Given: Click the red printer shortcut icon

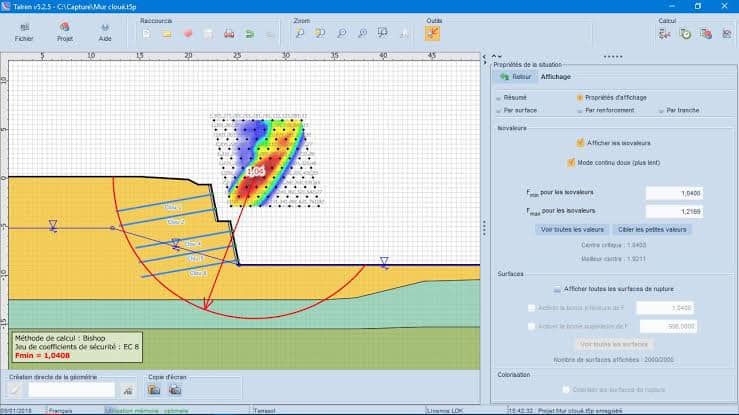Looking at the screenshot, I should (229, 34).
